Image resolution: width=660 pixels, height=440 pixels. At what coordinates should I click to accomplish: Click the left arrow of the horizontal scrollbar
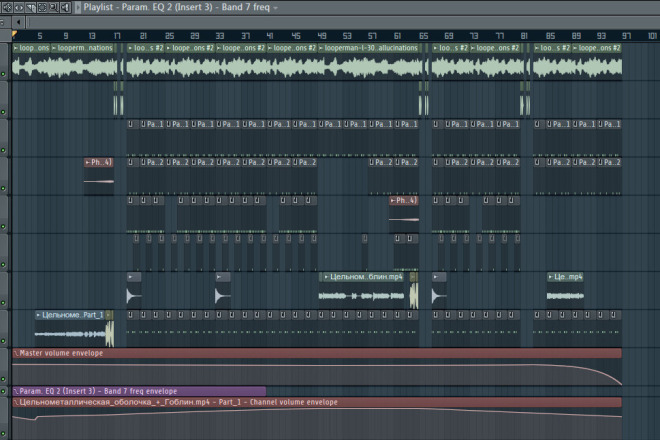pos(19,22)
